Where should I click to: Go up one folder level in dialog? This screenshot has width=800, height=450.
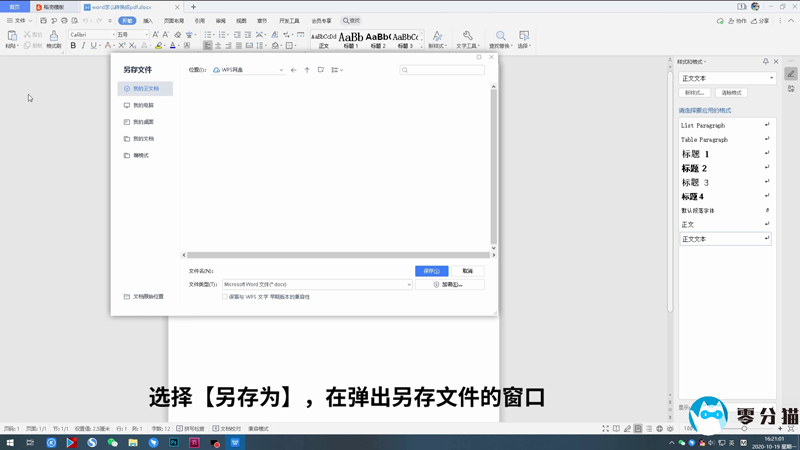pyautogui.click(x=307, y=70)
